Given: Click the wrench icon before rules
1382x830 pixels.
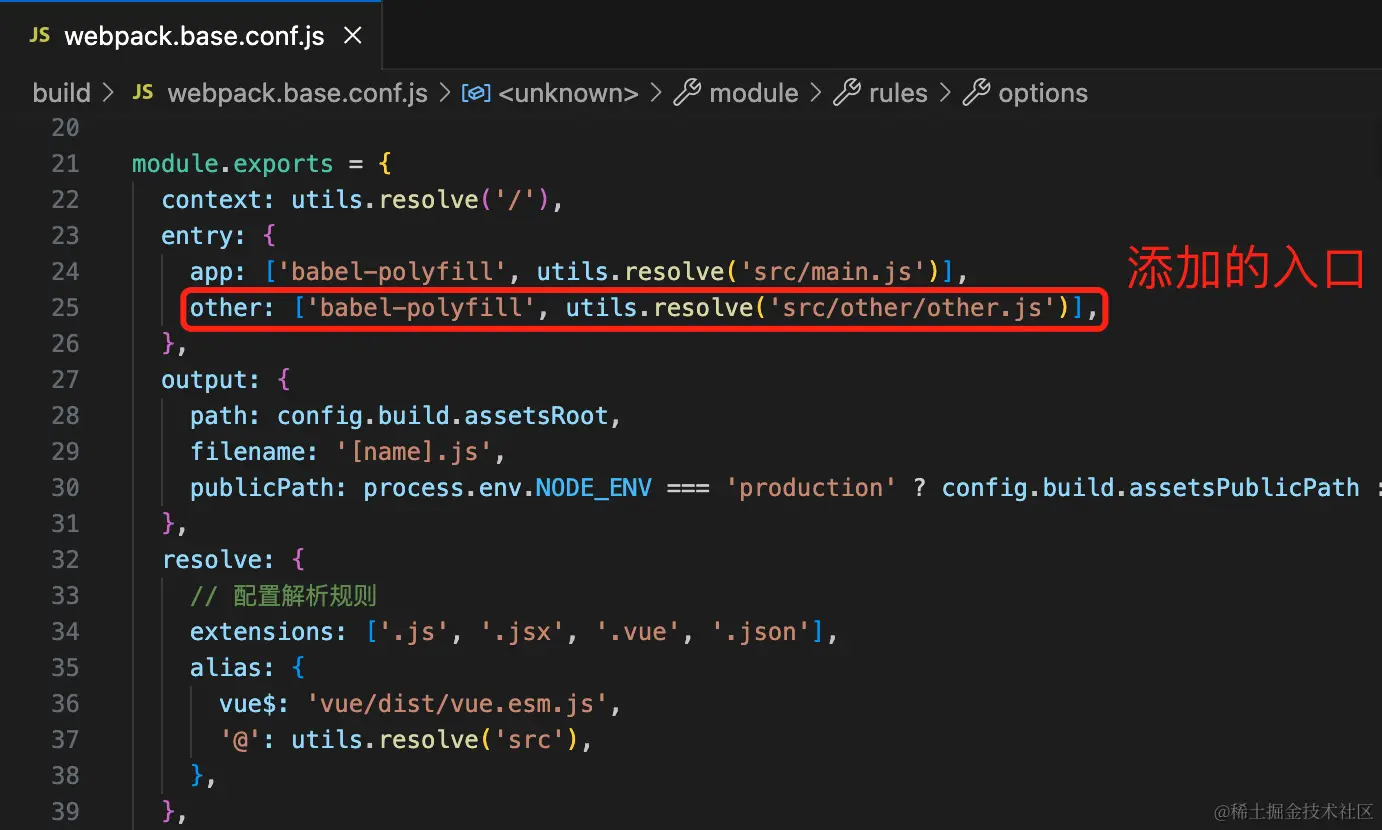Looking at the screenshot, I should (847, 93).
